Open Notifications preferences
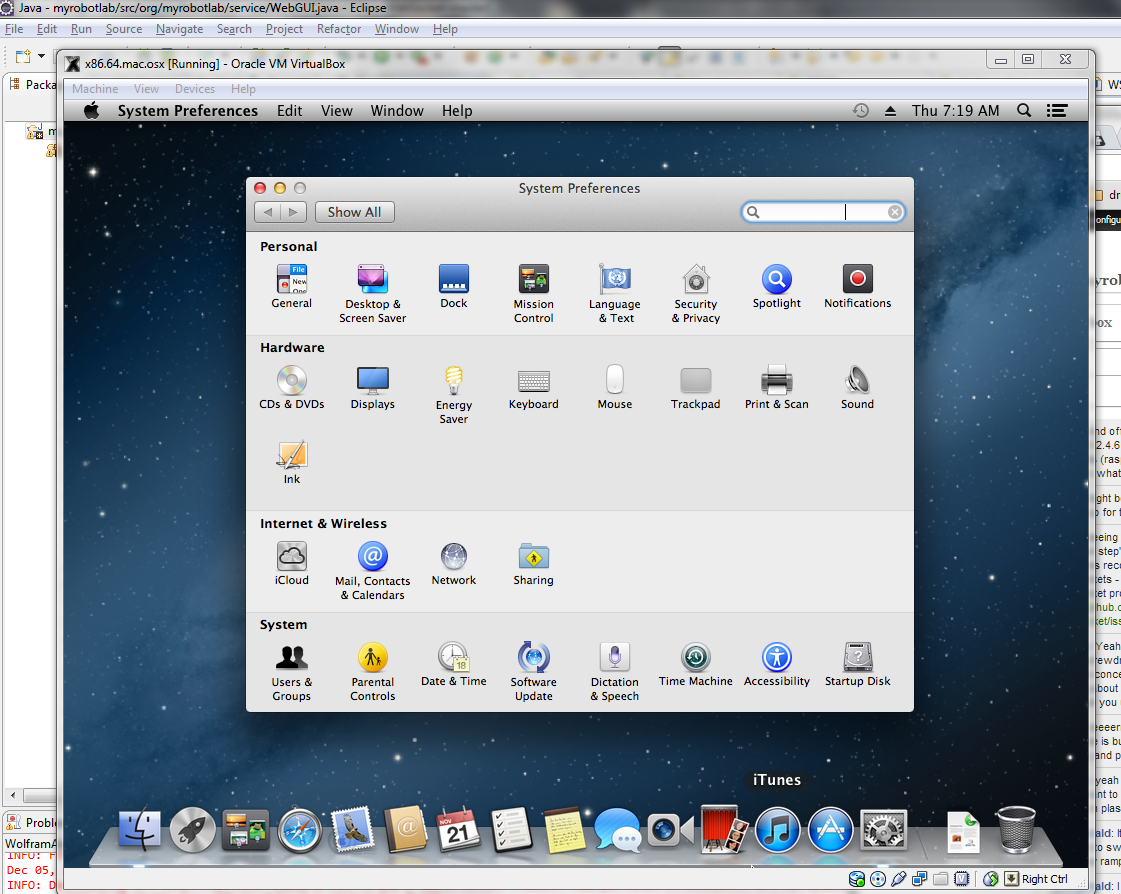 point(857,286)
